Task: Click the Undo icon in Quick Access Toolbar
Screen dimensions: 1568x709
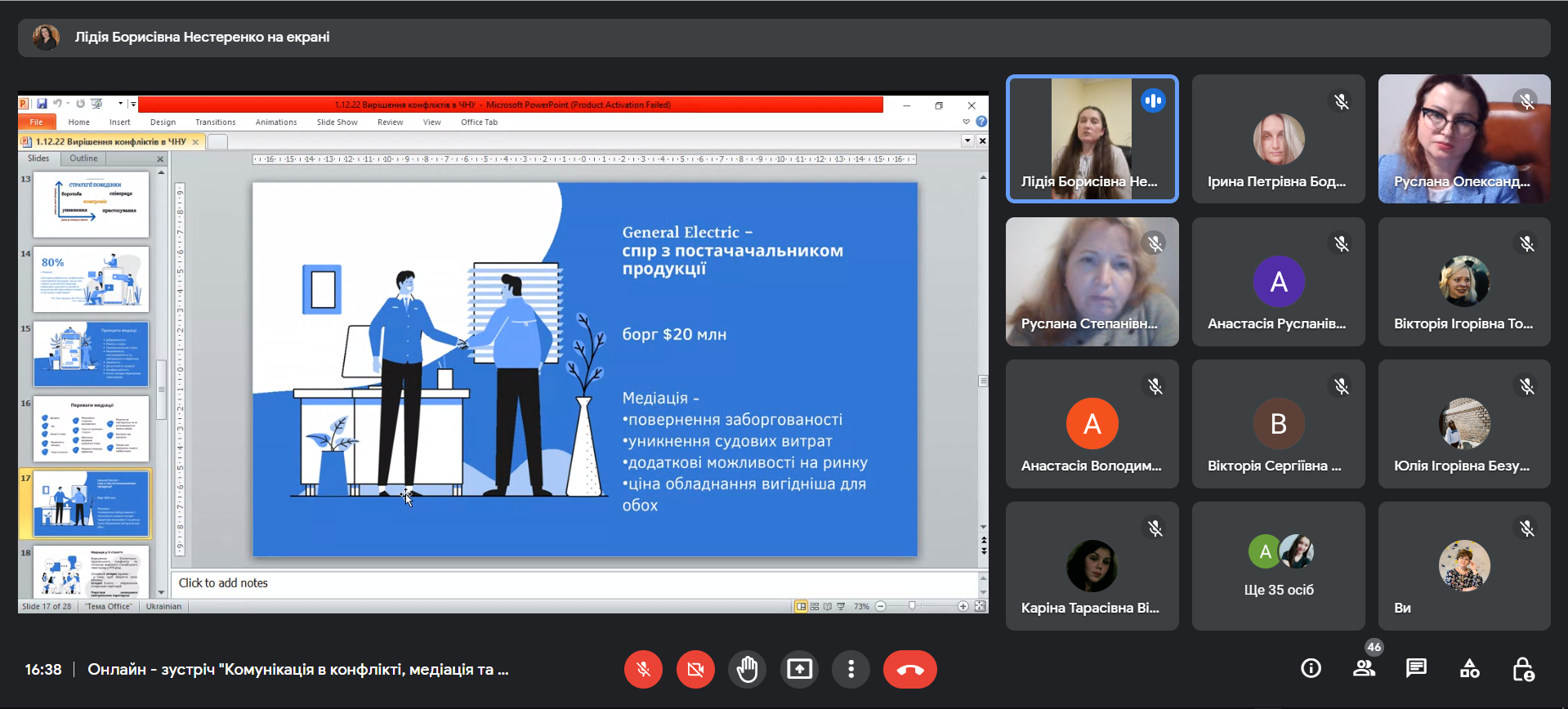Action: point(57,104)
